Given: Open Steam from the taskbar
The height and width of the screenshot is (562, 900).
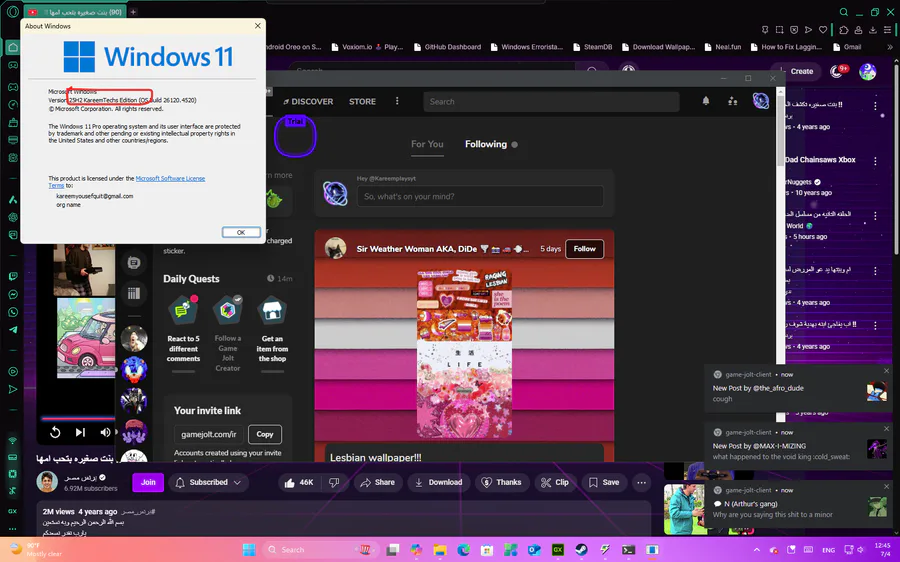Looking at the screenshot, I should click(581, 549).
